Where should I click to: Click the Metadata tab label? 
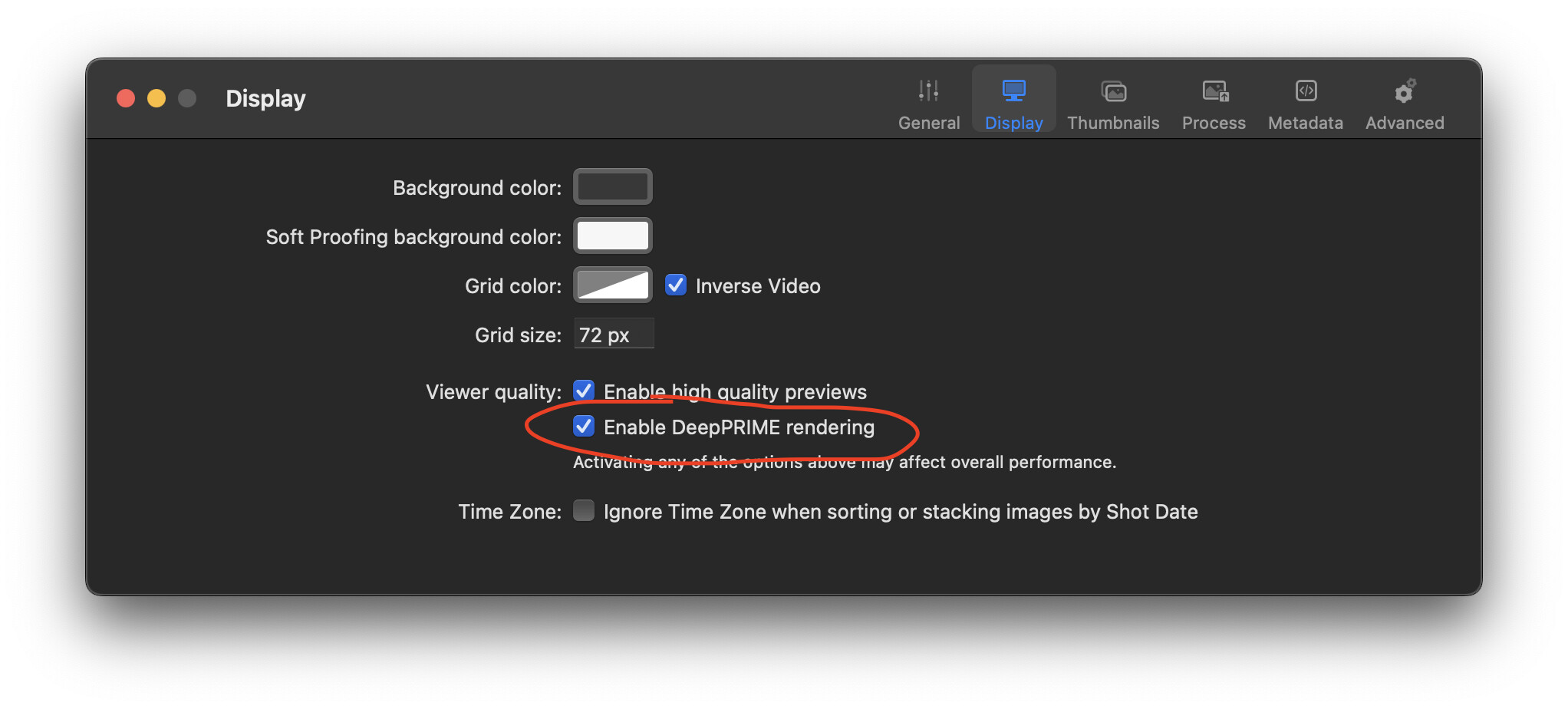click(x=1306, y=123)
